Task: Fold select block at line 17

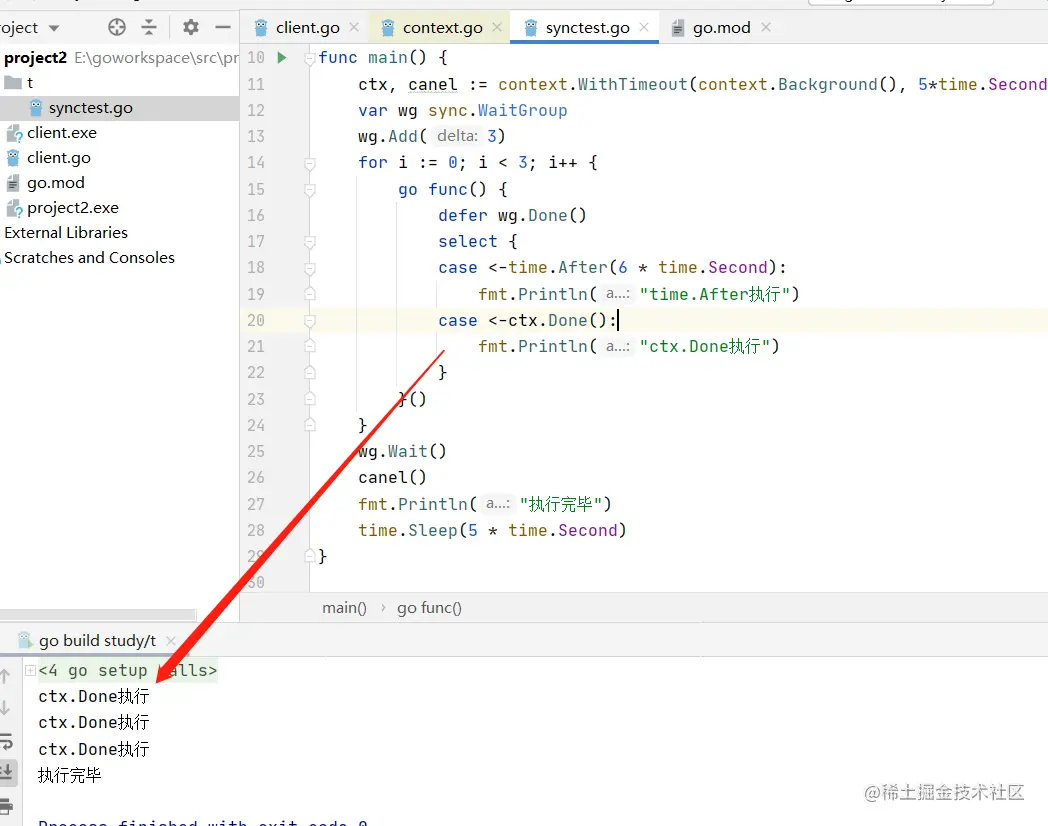Action: click(309, 242)
